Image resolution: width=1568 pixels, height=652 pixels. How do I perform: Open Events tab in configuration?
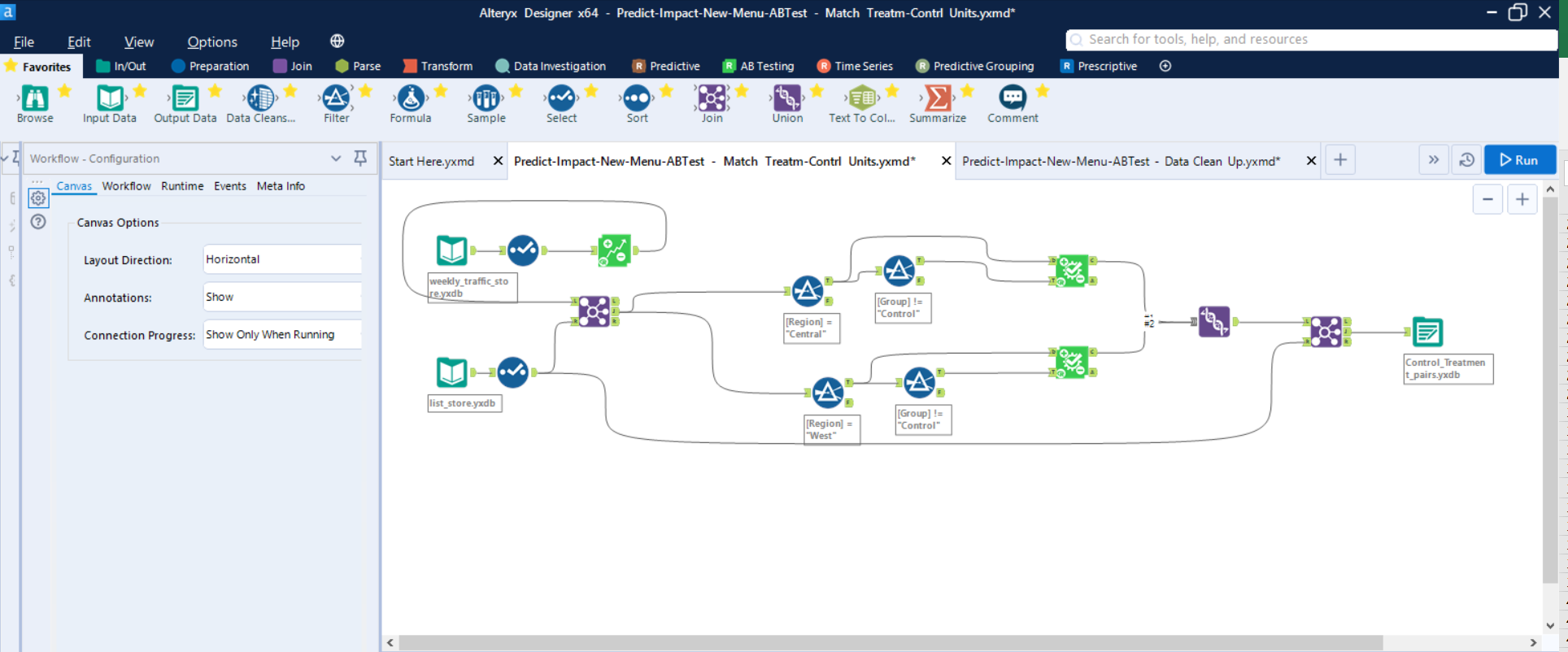click(230, 186)
